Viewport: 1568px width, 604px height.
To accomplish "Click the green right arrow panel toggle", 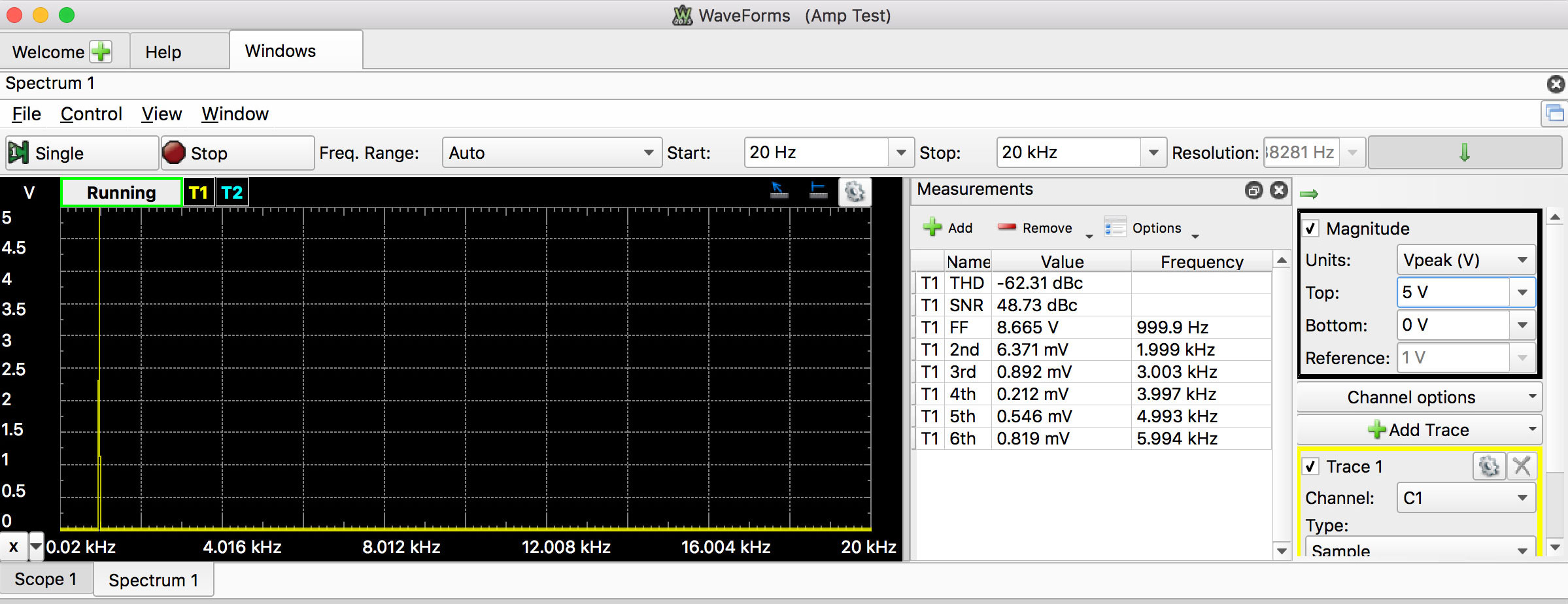I will pyautogui.click(x=1309, y=194).
